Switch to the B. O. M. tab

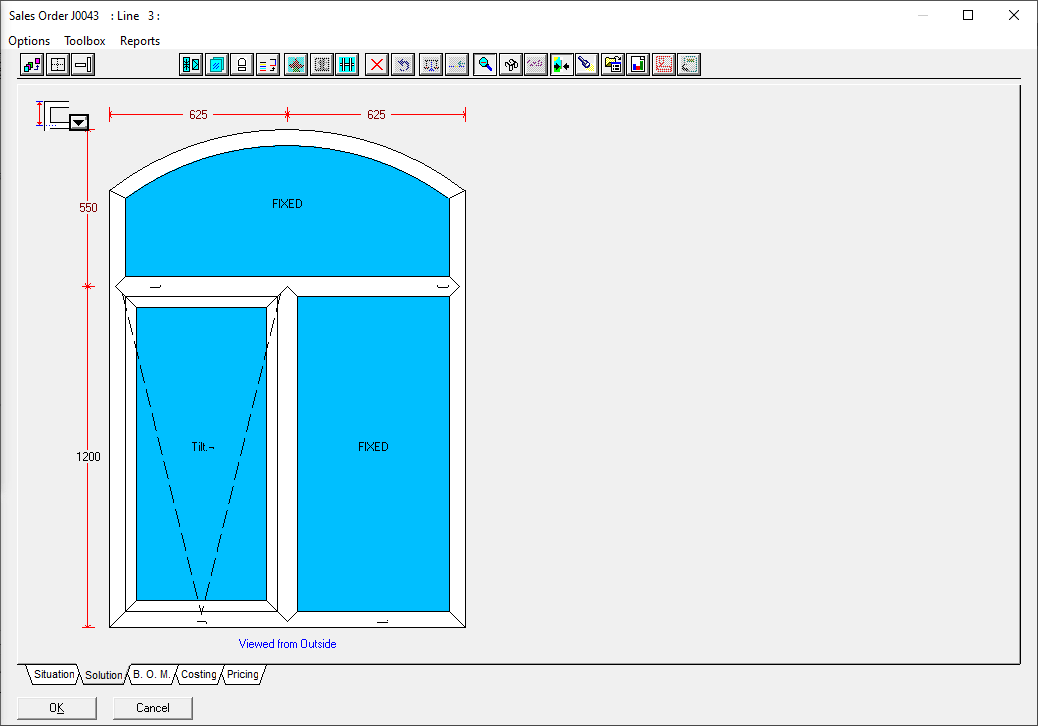[151, 675]
